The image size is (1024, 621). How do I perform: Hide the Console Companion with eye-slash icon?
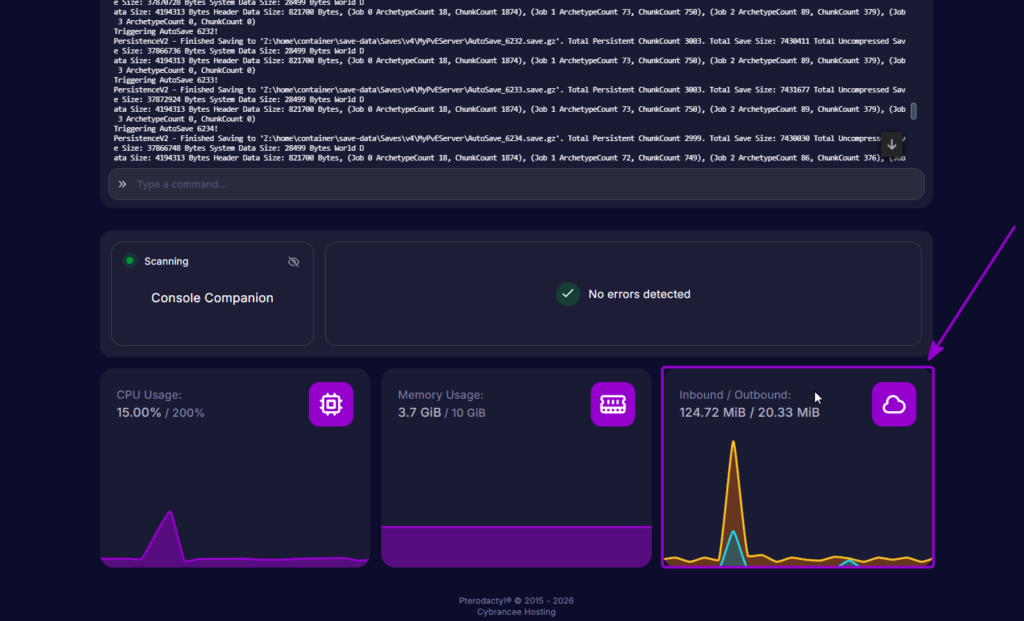tap(294, 262)
